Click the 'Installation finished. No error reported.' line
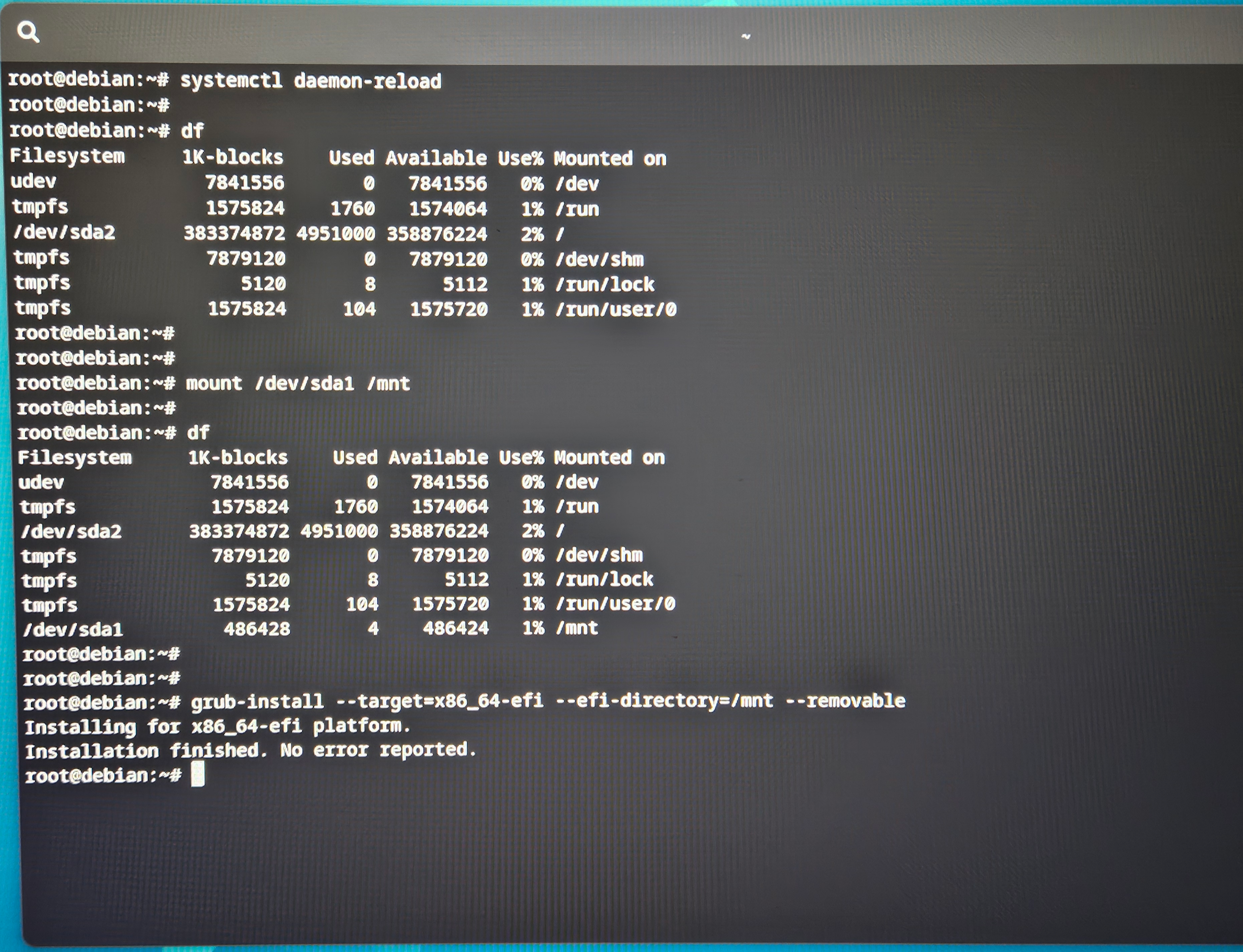The height and width of the screenshot is (952, 1243). pyautogui.click(x=250, y=750)
